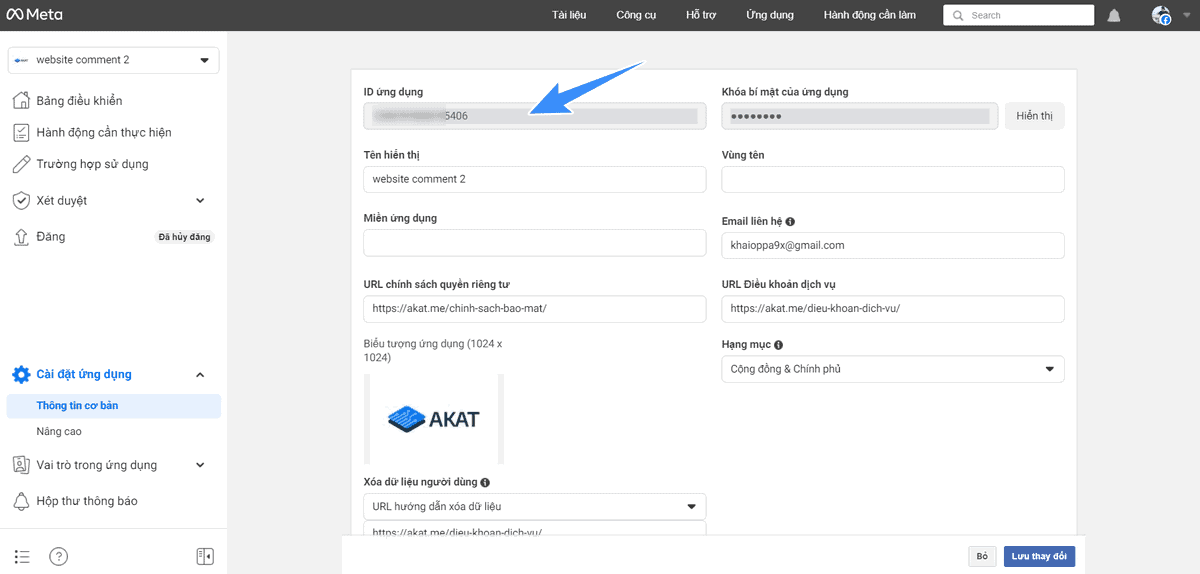Collapse sidebar with the panel toggle icon
1200x574 pixels.
[x=205, y=557]
